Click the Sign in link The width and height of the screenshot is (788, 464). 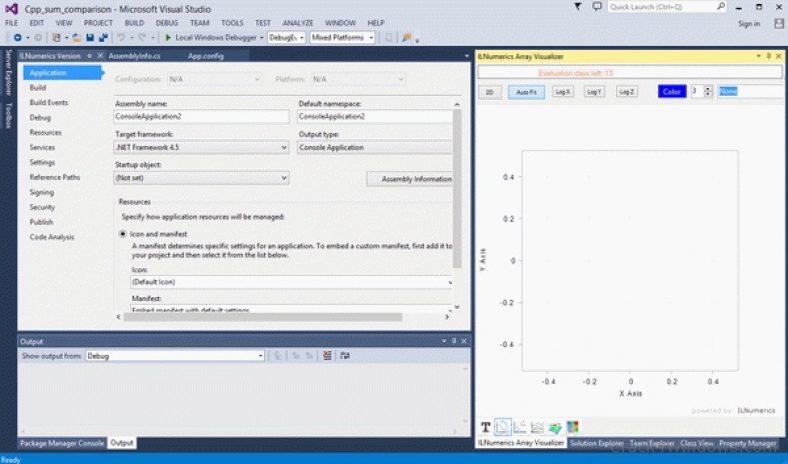749,24
